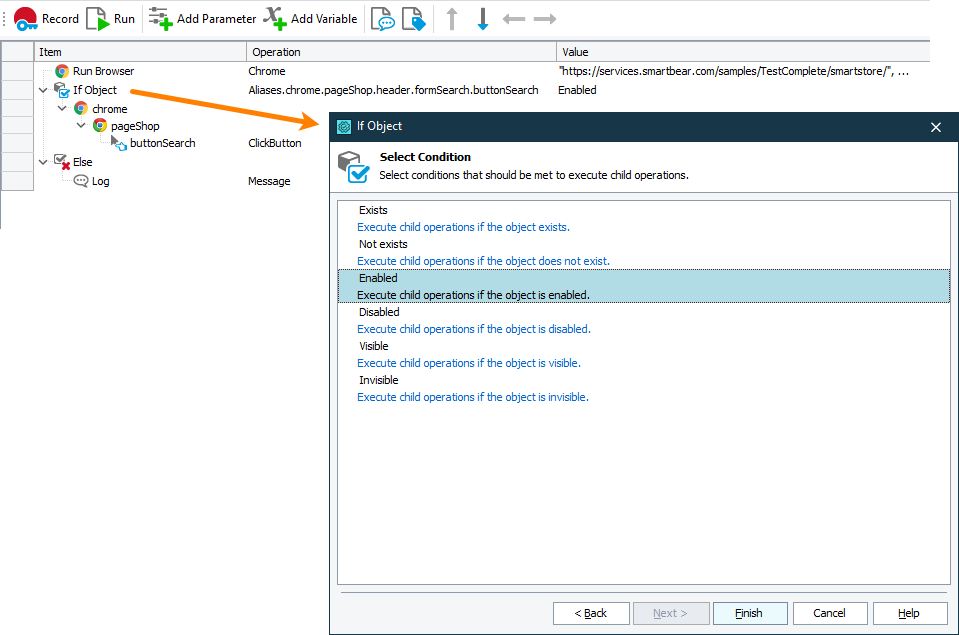Click the comment document toolbar icon
This screenshot has height=635, width=959.
click(383, 19)
